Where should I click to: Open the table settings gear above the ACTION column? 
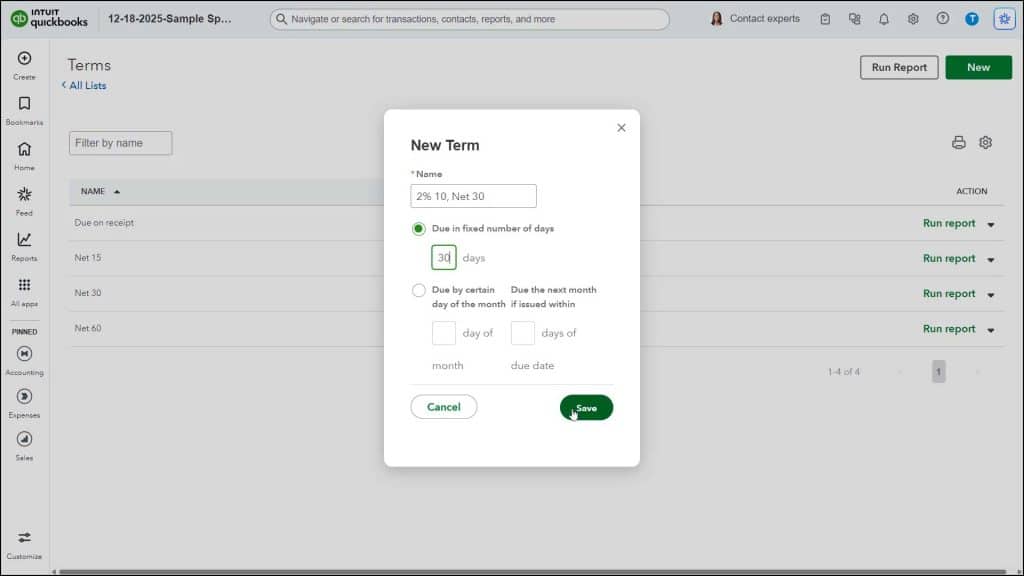point(986,143)
